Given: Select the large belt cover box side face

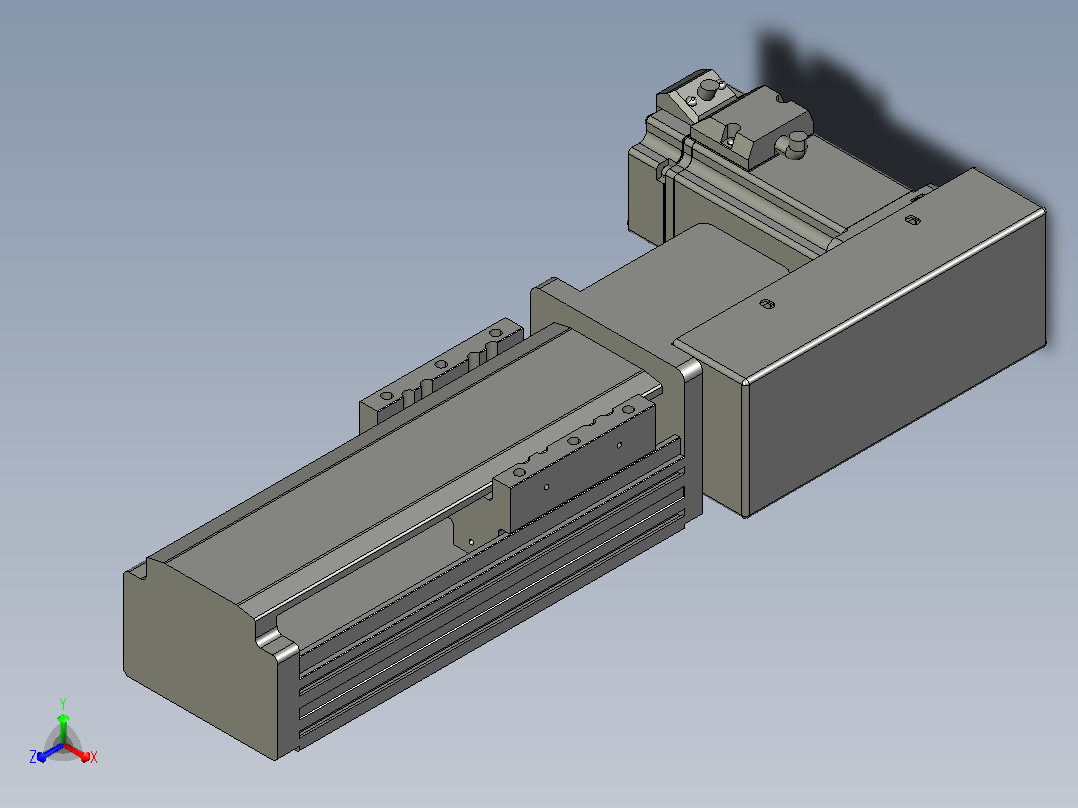Looking at the screenshot, I should (x=894, y=361).
